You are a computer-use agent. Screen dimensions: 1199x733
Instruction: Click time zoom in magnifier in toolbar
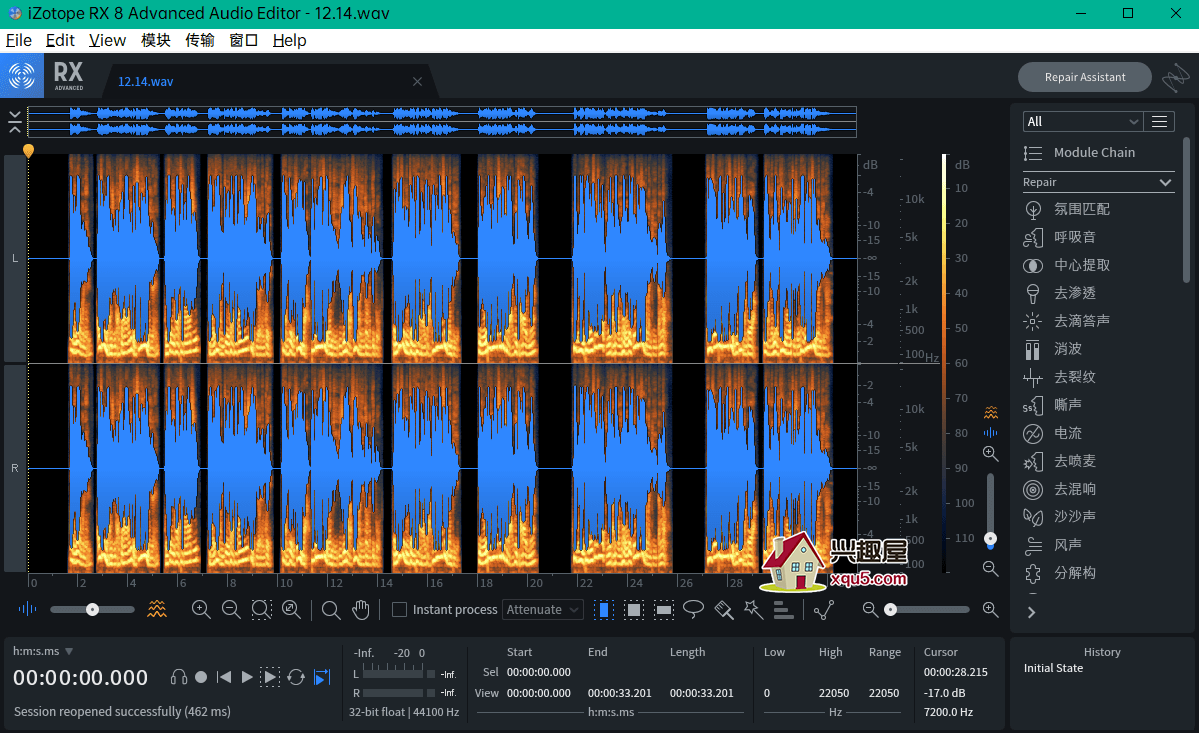coord(201,609)
